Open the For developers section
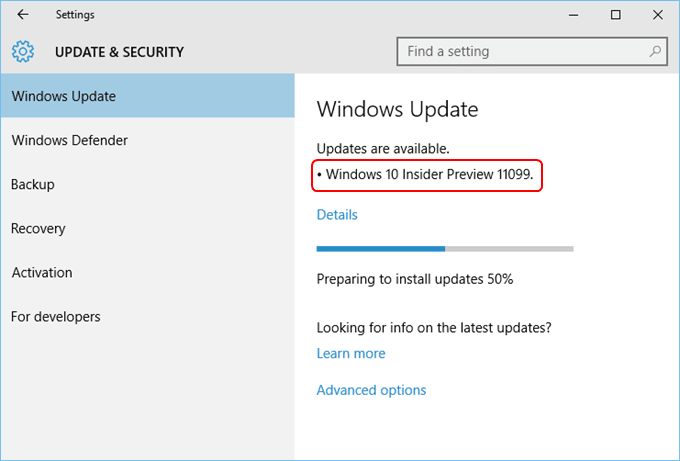This screenshot has width=680, height=461. pos(147,317)
